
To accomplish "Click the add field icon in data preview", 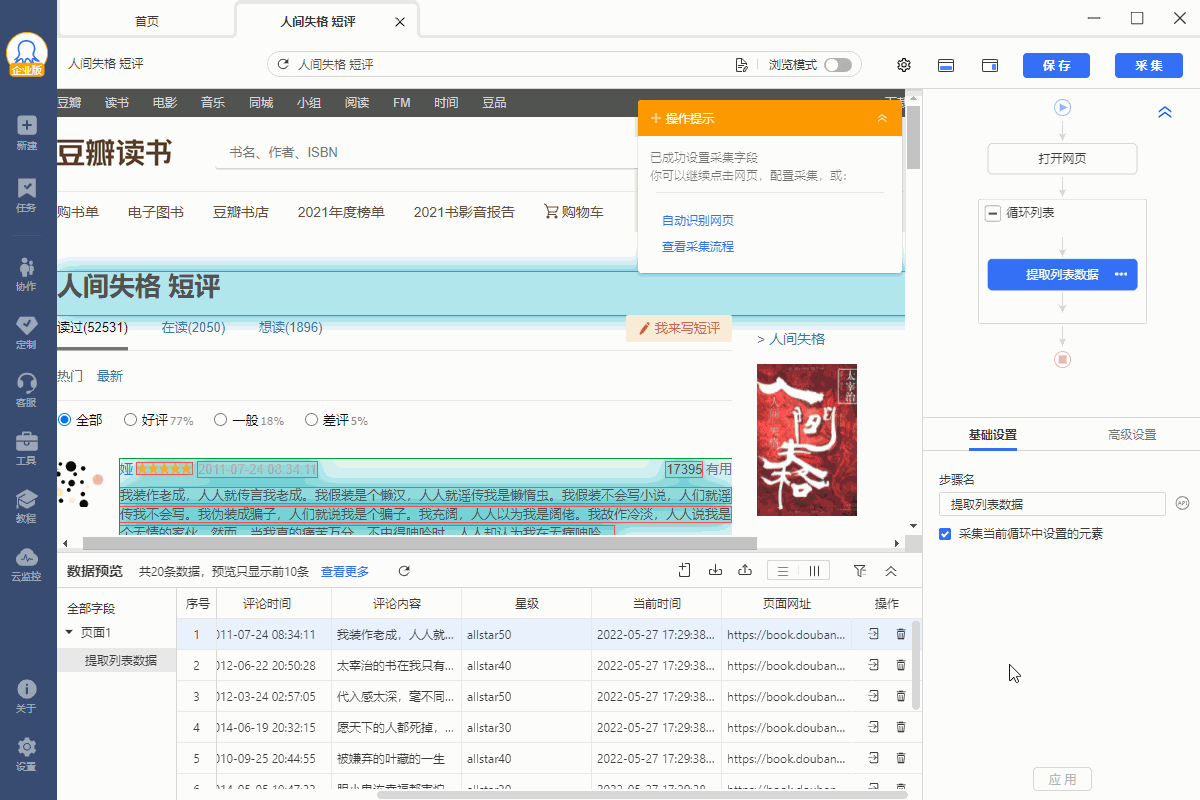I will pos(685,570).
